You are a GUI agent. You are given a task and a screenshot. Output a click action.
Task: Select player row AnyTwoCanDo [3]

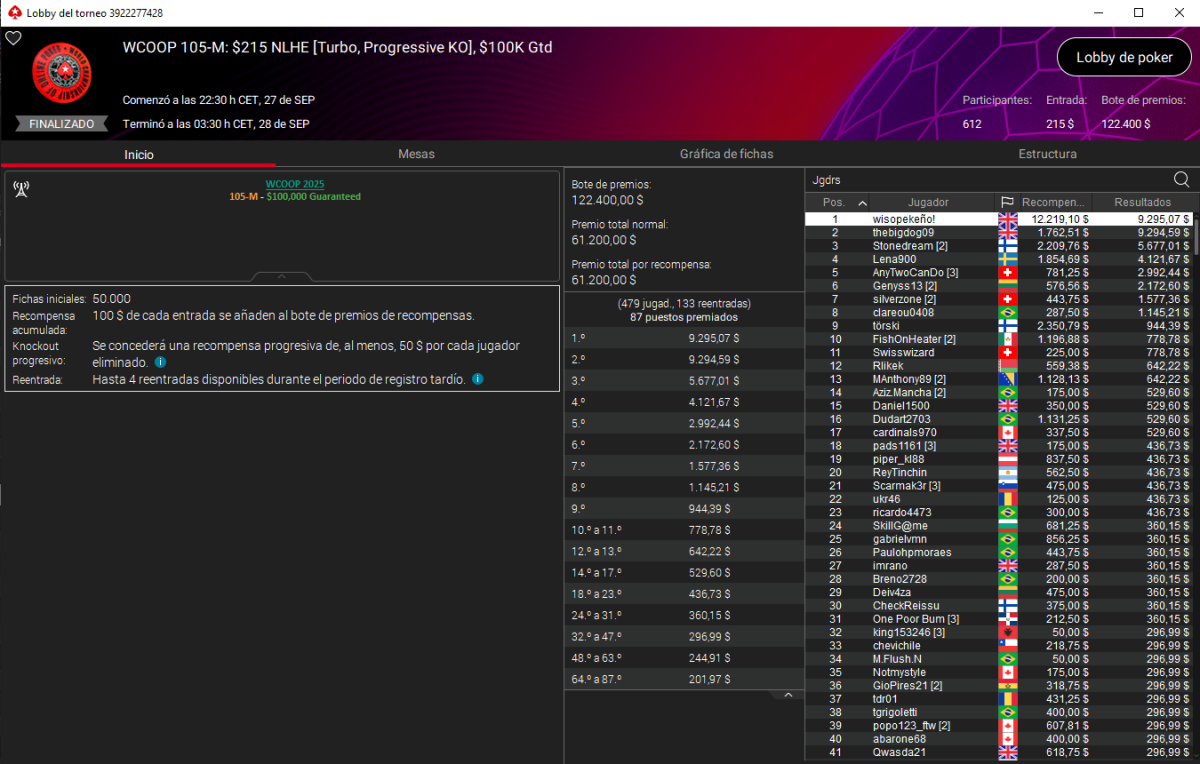[x=999, y=272]
